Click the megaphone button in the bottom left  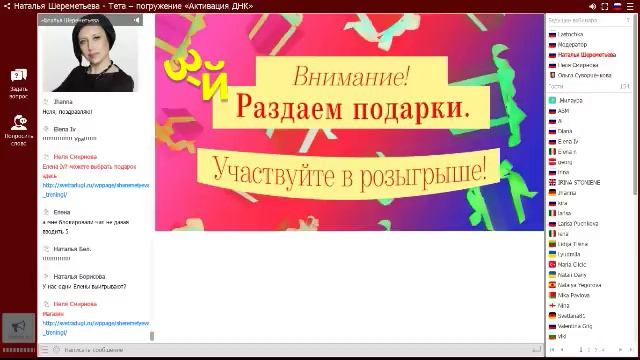point(18,327)
